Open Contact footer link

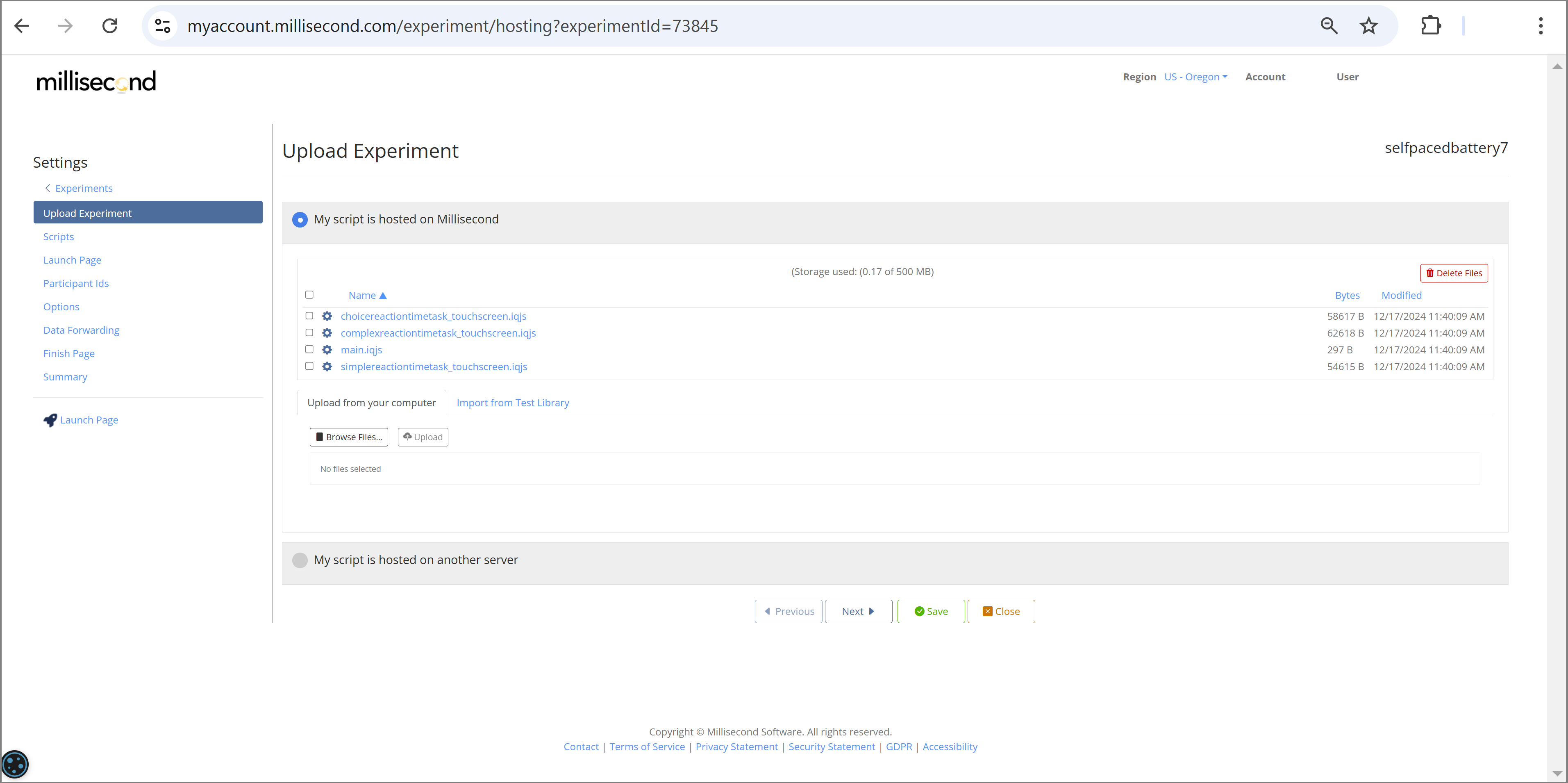coord(581,747)
